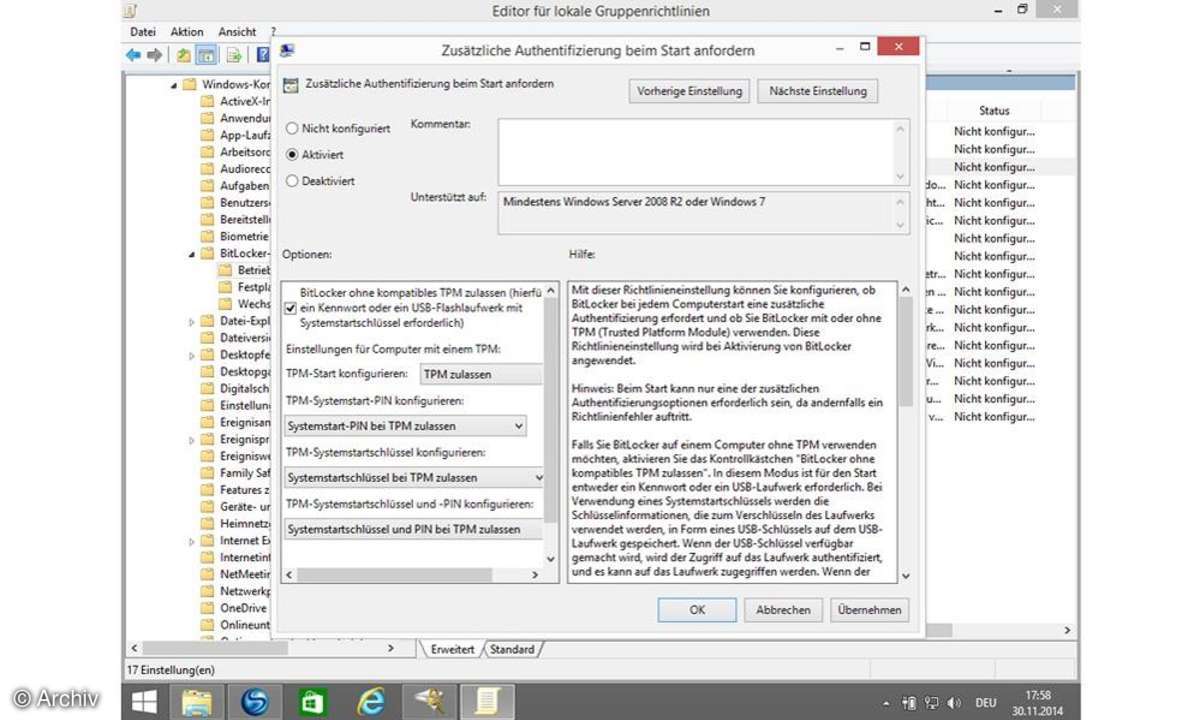Viewport: 1200px width, 720px height.
Task: Click Nächste Einstellung button
Action: click(818, 91)
